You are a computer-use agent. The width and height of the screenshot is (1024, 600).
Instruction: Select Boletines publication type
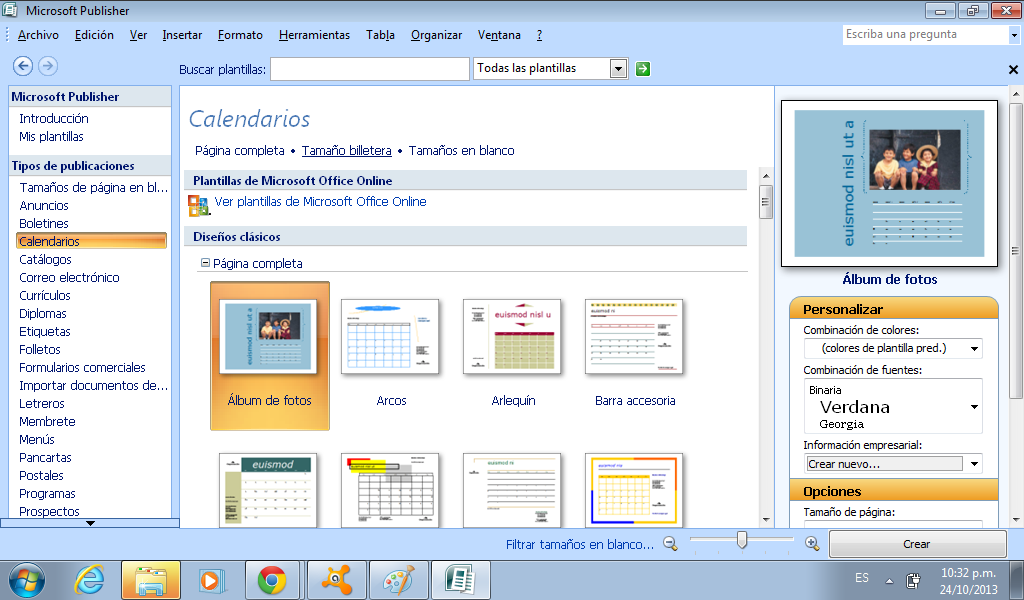[44, 224]
